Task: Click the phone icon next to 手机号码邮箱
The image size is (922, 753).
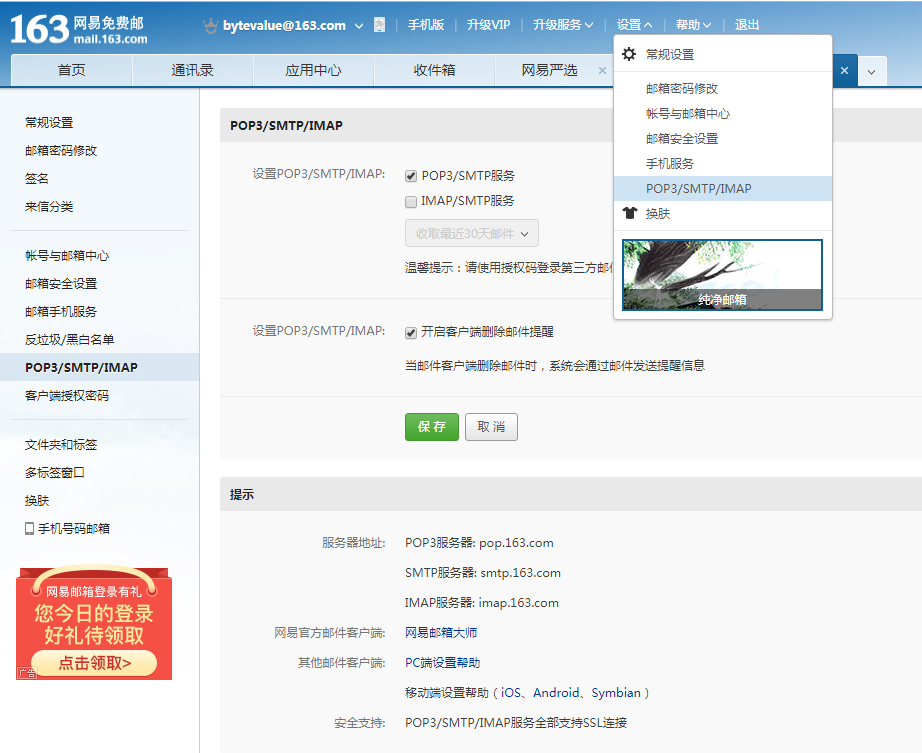Action: [30, 528]
